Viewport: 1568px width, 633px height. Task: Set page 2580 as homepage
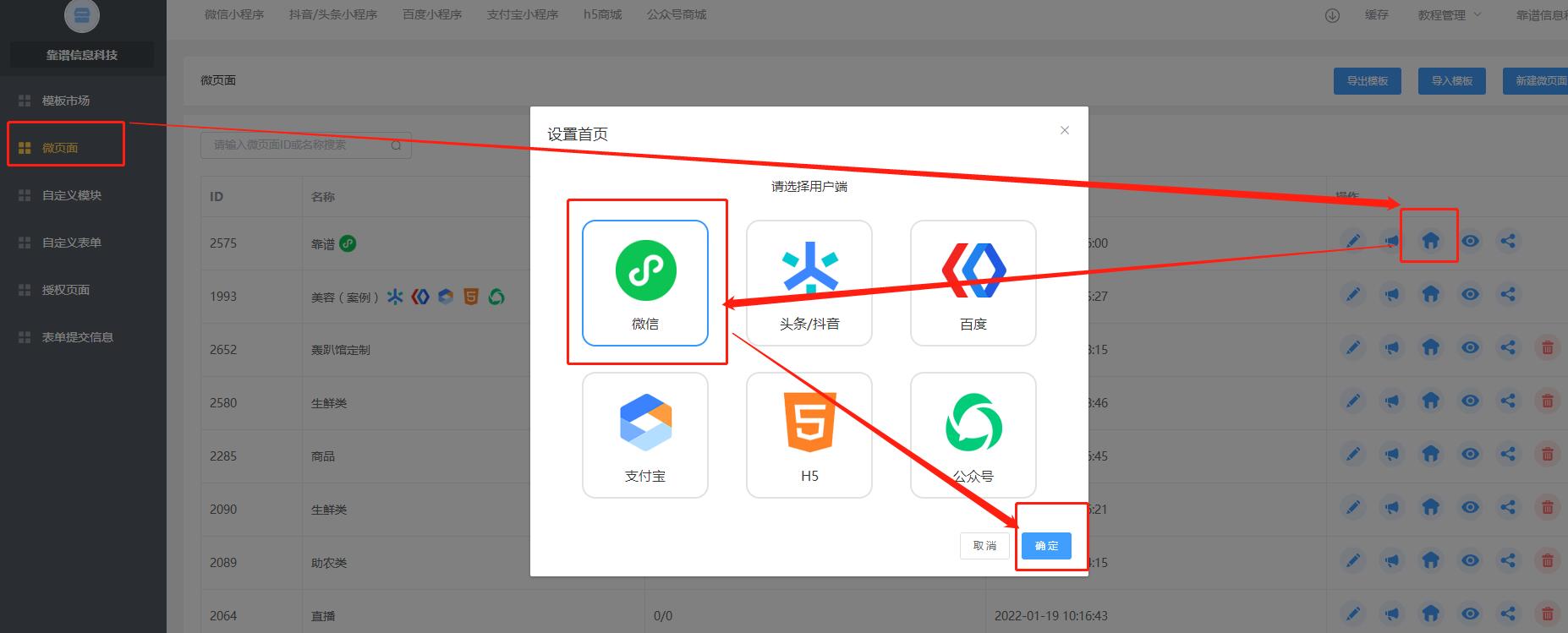click(1430, 401)
